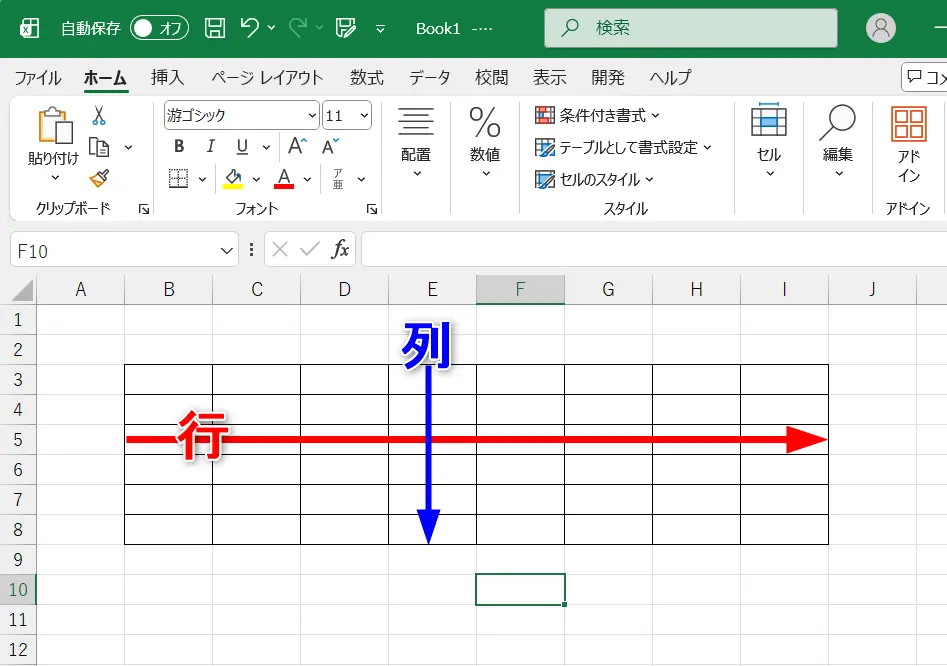Click the Undo arrow icon
This screenshot has height=666, width=947.
(250, 28)
